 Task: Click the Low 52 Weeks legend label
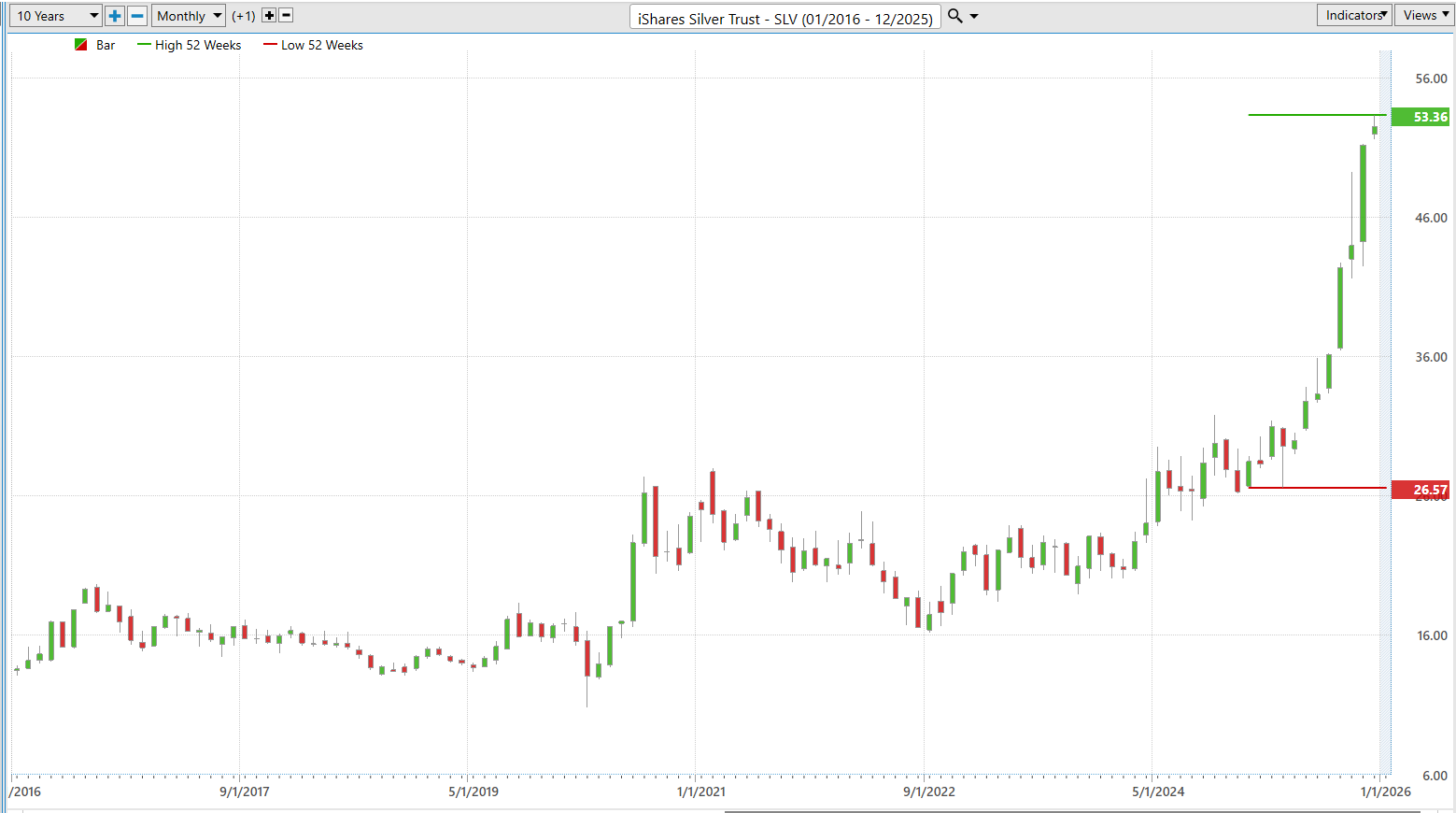[x=322, y=45]
